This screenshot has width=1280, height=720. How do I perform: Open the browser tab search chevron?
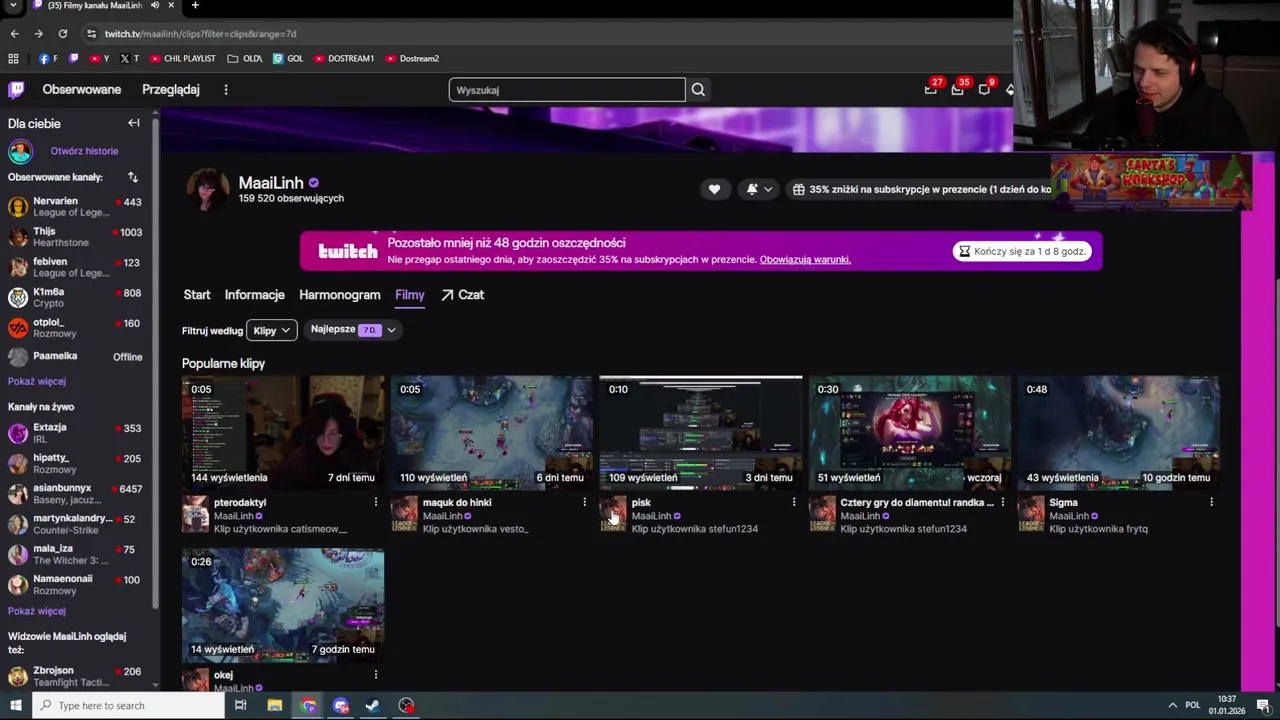pyautogui.click(x=13, y=5)
